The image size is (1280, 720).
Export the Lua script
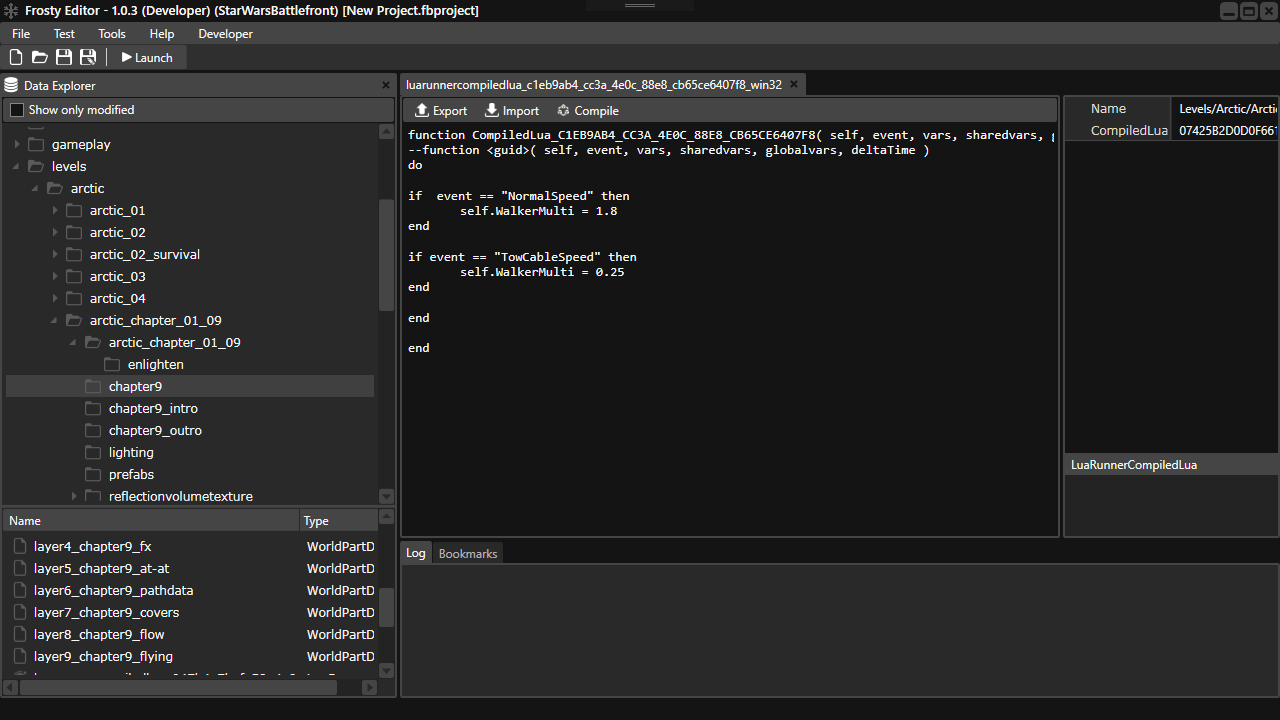[441, 110]
